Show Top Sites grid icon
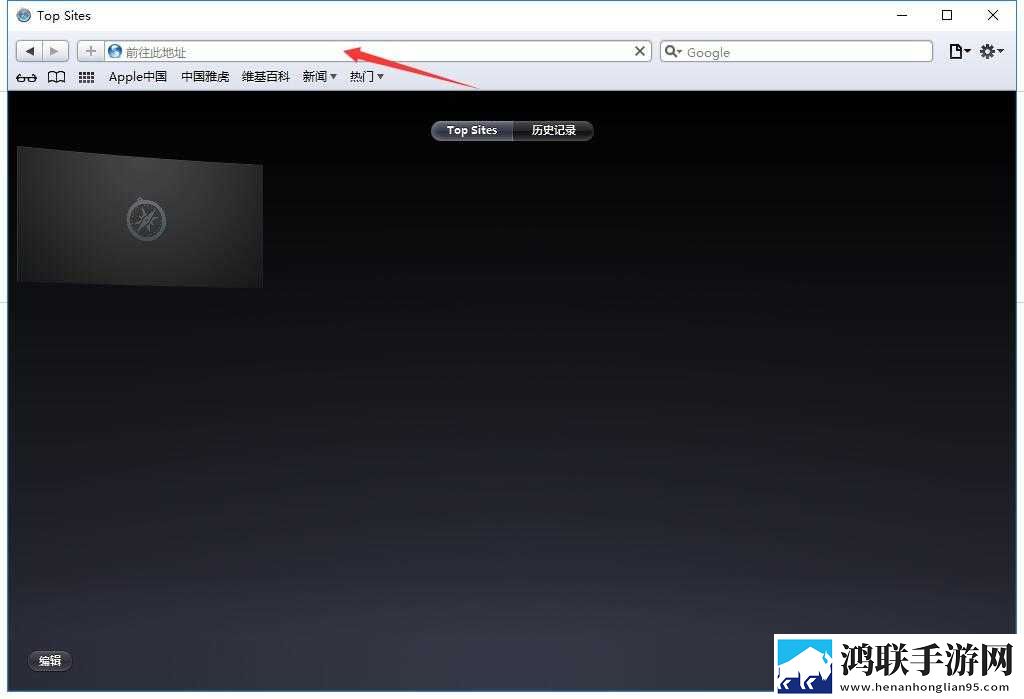This screenshot has width=1024, height=699. coord(86,77)
